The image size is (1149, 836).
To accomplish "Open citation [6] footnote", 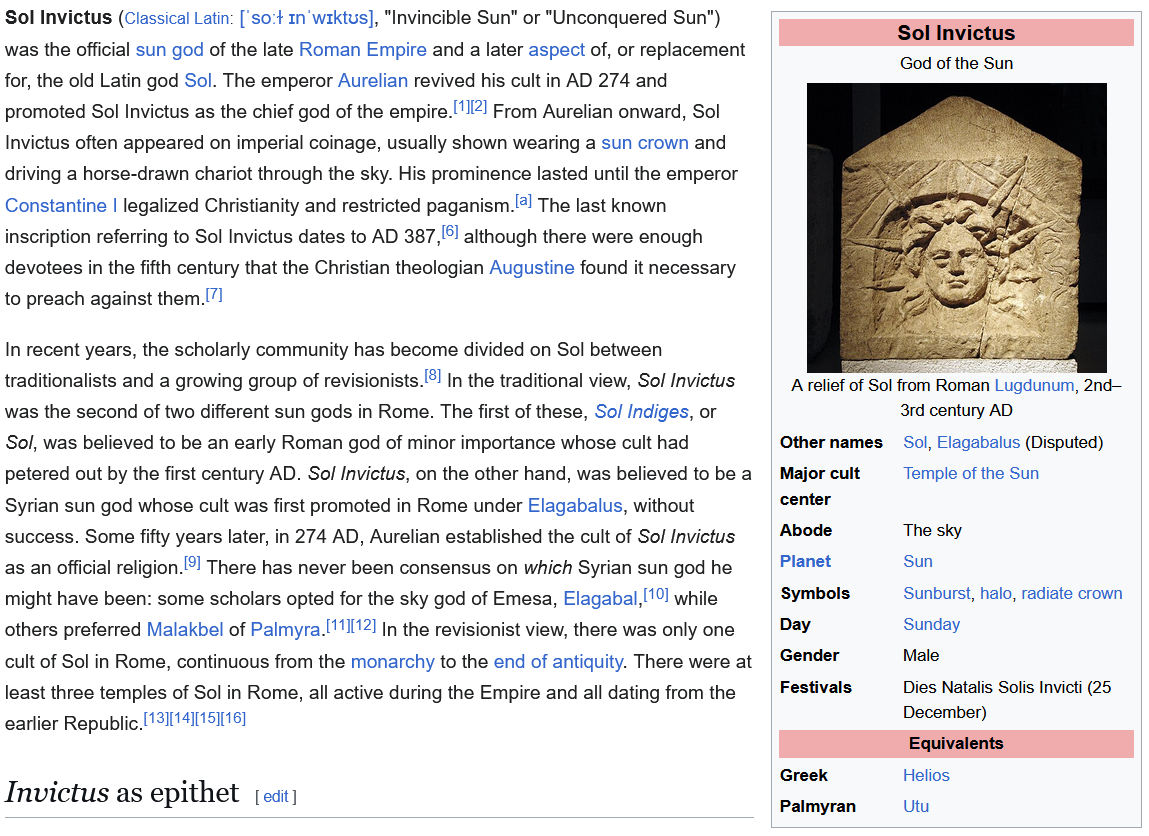I will pos(450,232).
